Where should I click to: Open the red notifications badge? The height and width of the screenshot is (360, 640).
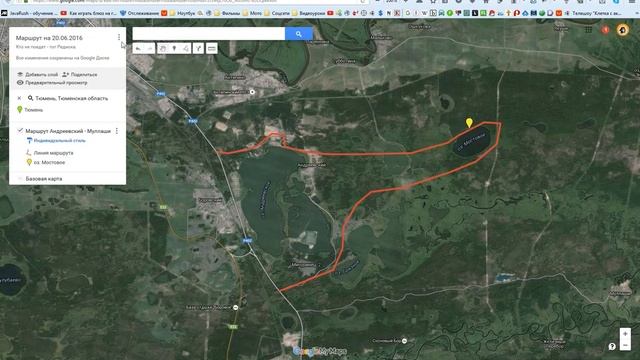click(605, 29)
